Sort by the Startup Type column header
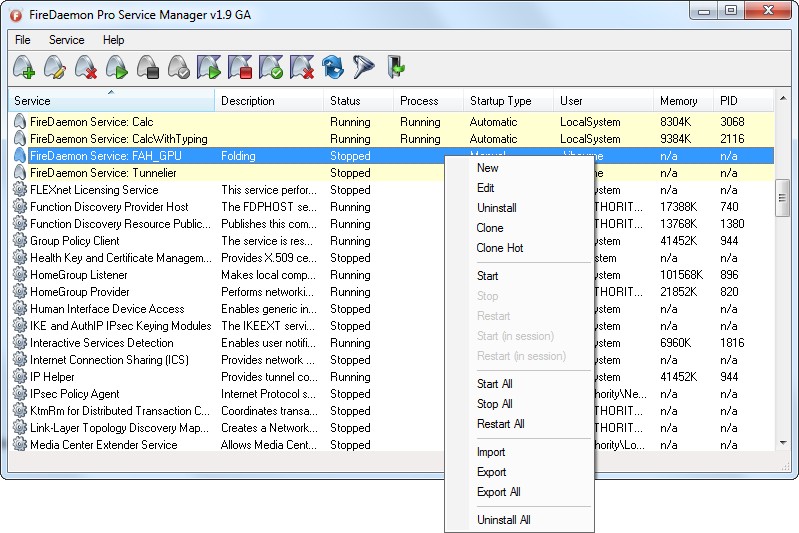Viewport: 799px width, 533px height. [500, 101]
